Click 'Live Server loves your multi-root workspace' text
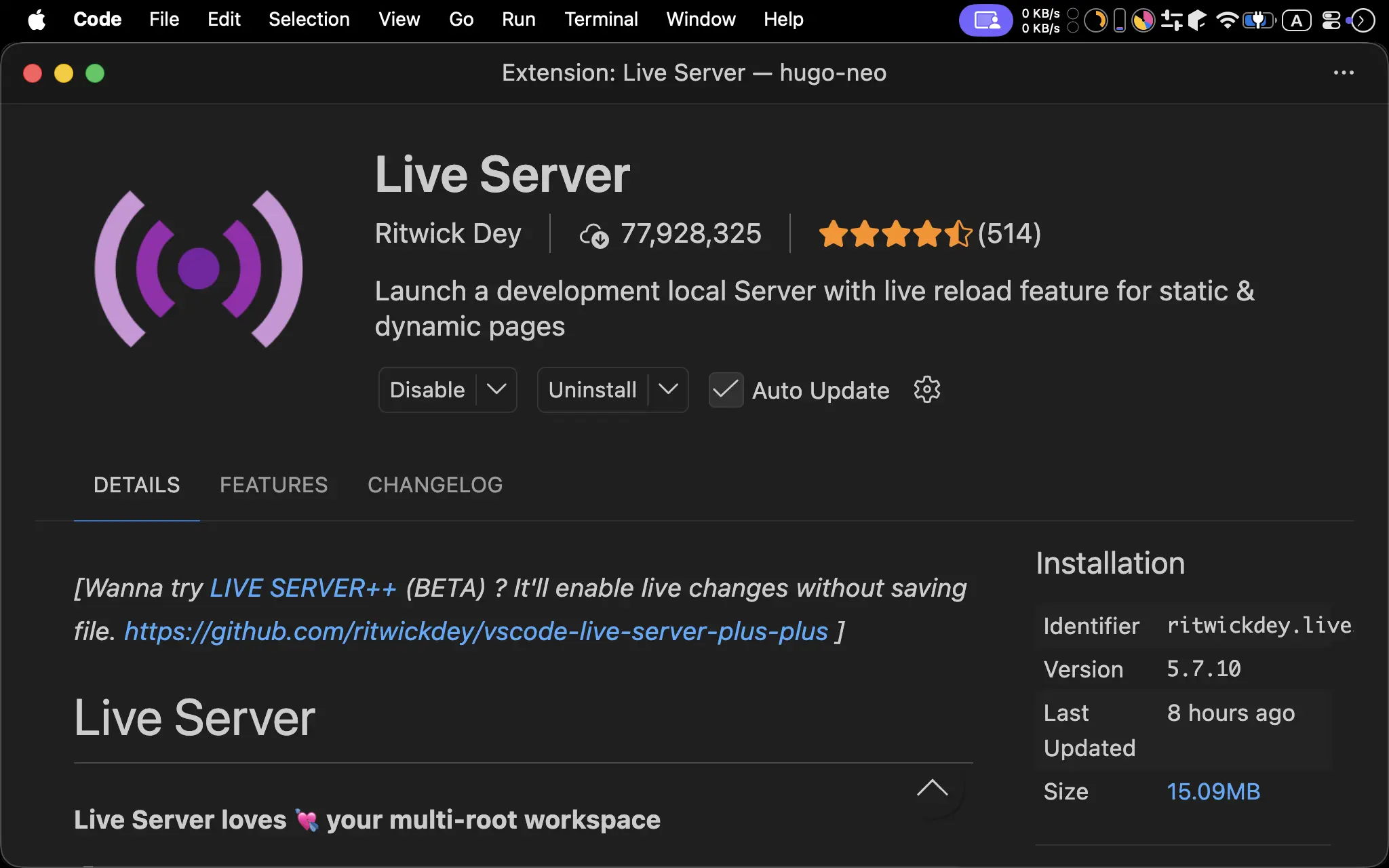The height and width of the screenshot is (868, 1389). click(x=367, y=820)
